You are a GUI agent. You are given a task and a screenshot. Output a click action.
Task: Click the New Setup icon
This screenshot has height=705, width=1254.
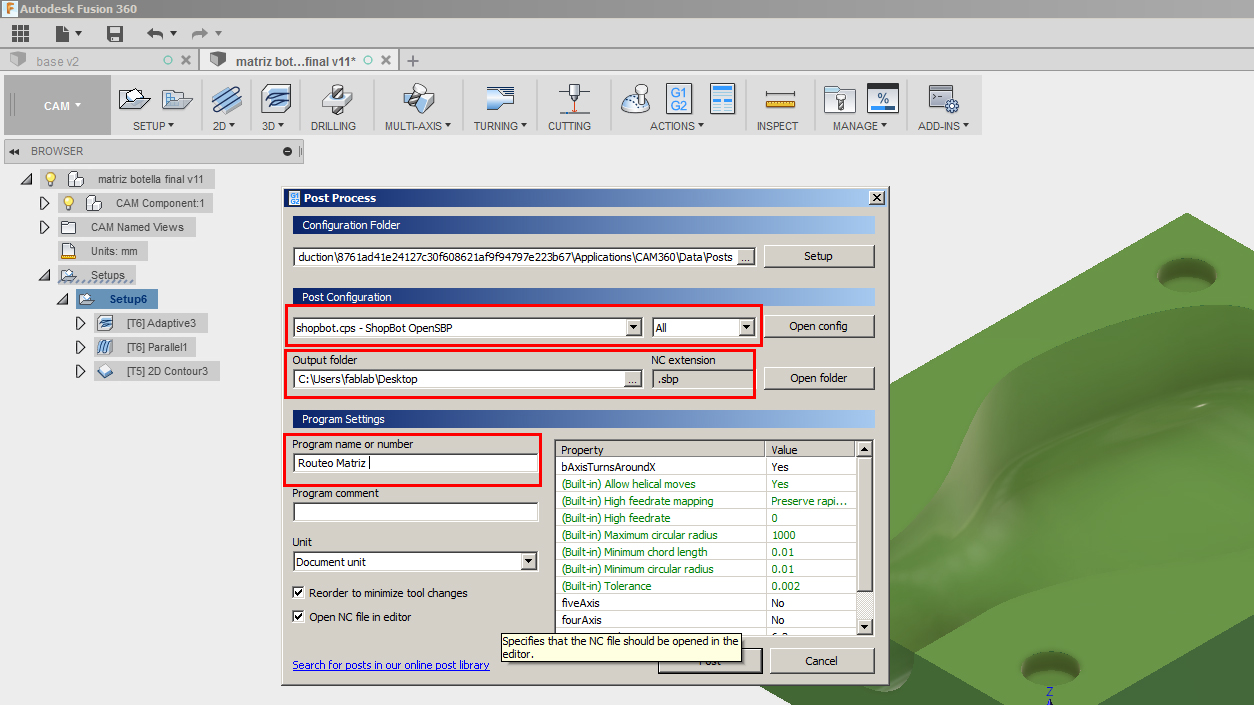click(x=134, y=99)
